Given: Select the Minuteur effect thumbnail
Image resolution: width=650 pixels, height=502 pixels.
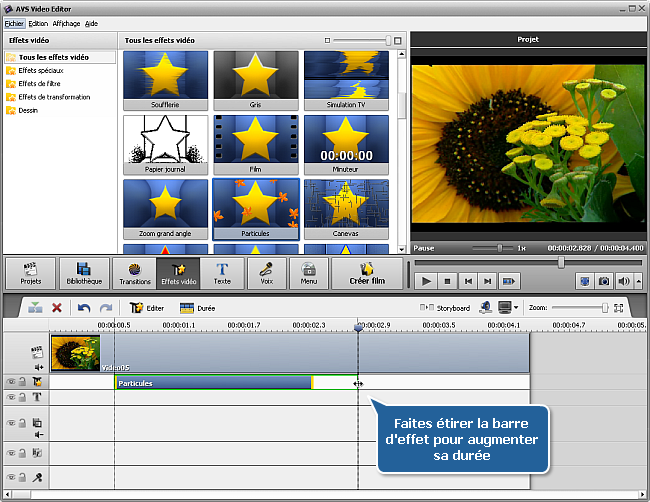Looking at the screenshot, I should 346,140.
